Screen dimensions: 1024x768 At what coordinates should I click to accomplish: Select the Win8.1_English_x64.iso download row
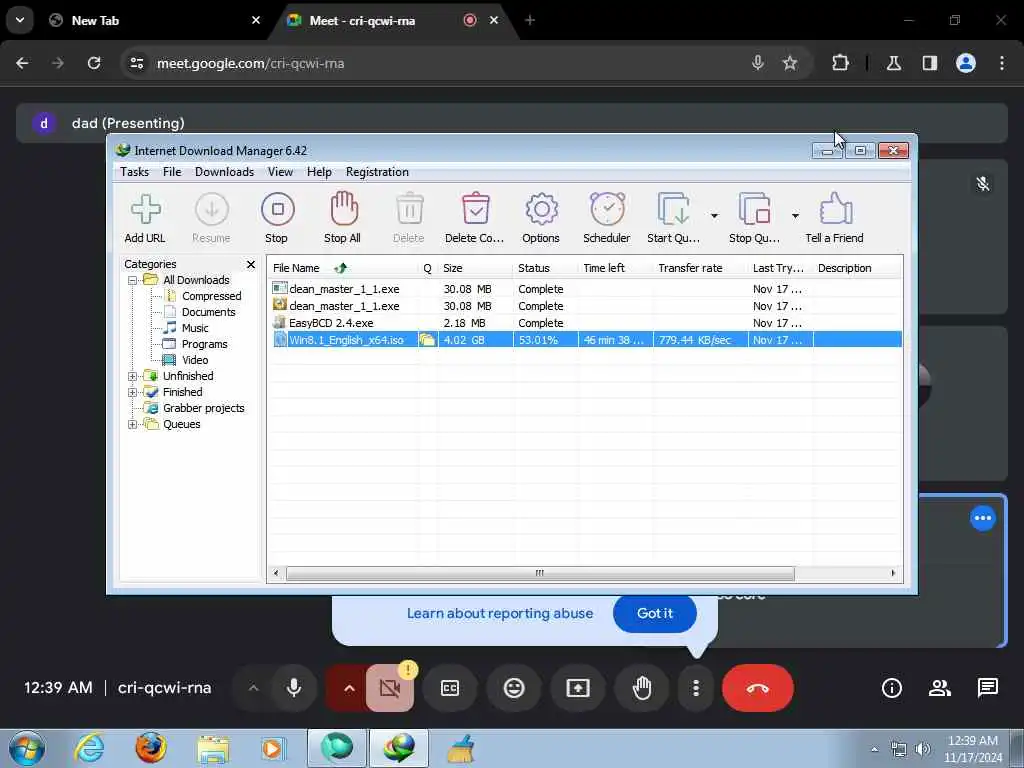point(586,340)
